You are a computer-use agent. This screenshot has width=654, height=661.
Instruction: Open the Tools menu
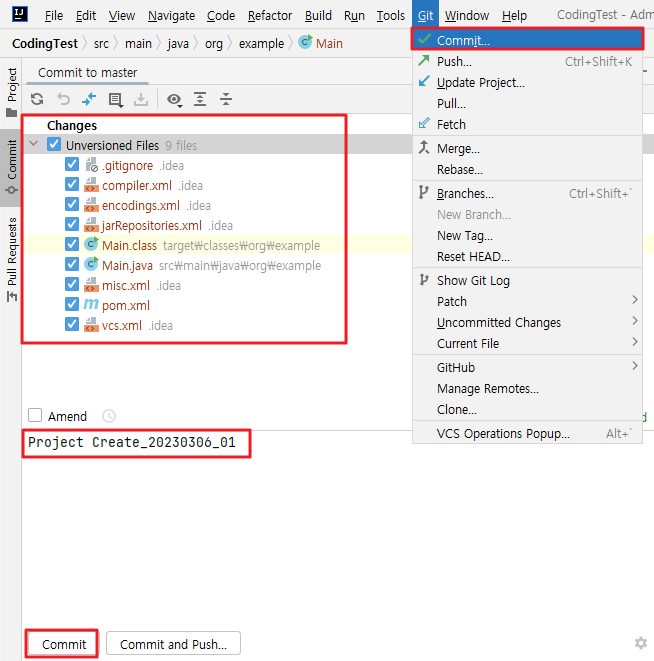390,16
